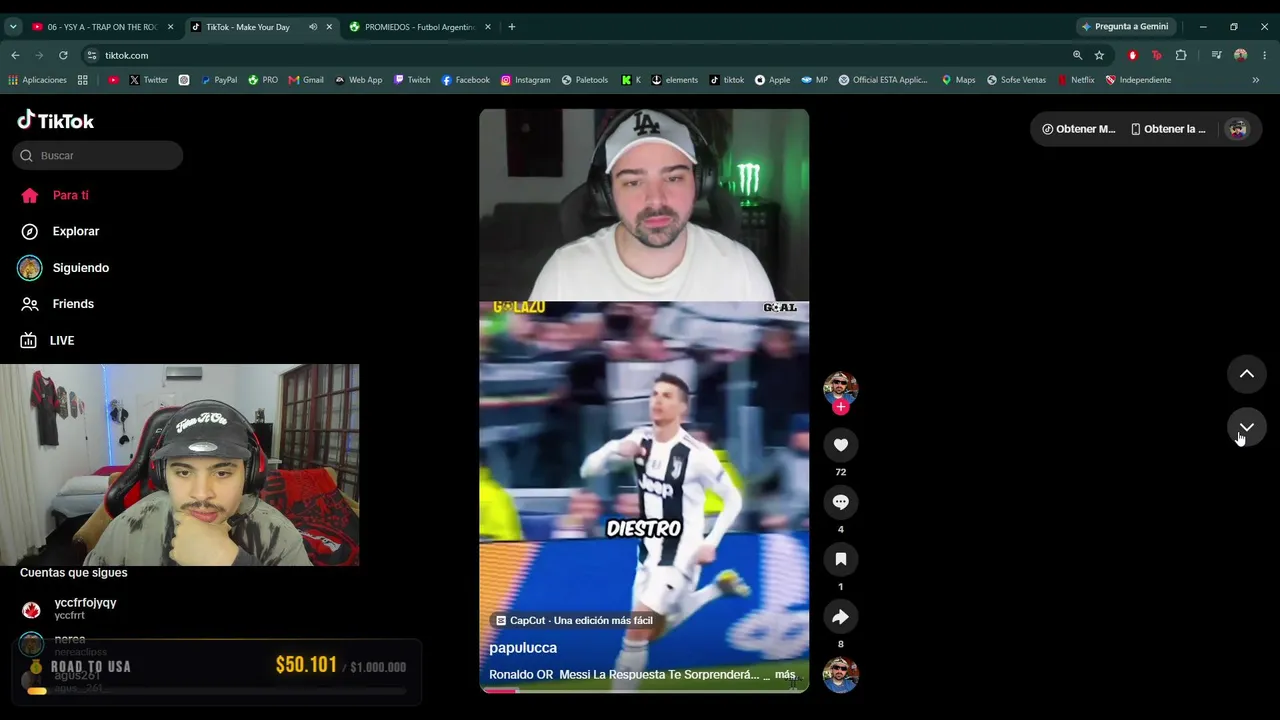Viewport: 1280px width, 720px height.
Task: Open the browser zoom magnifier icon
Action: tap(1077, 55)
